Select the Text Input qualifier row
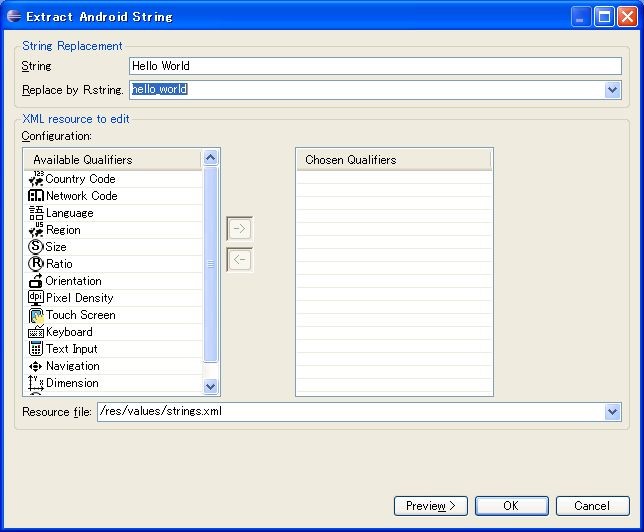 [113, 349]
